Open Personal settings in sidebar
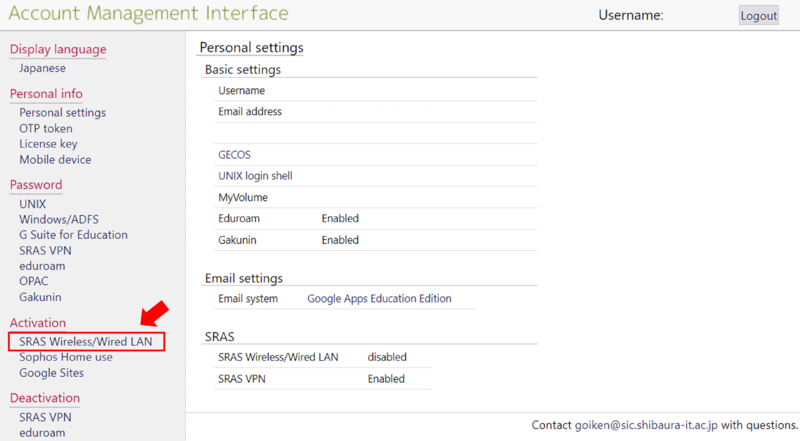Image resolution: width=800 pixels, height=441 pixels. point(63,112)
